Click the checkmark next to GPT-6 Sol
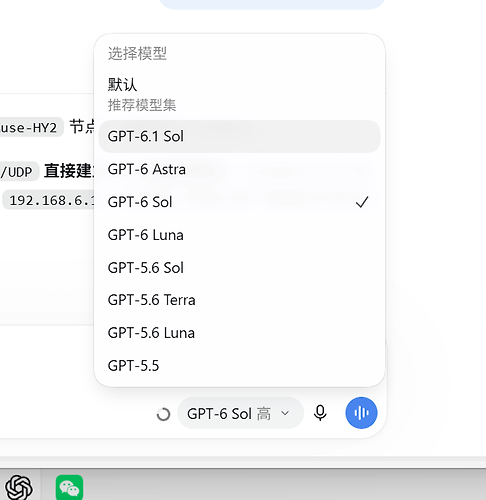The height and width of the screenshot is (500, 486). pos(362,202)
